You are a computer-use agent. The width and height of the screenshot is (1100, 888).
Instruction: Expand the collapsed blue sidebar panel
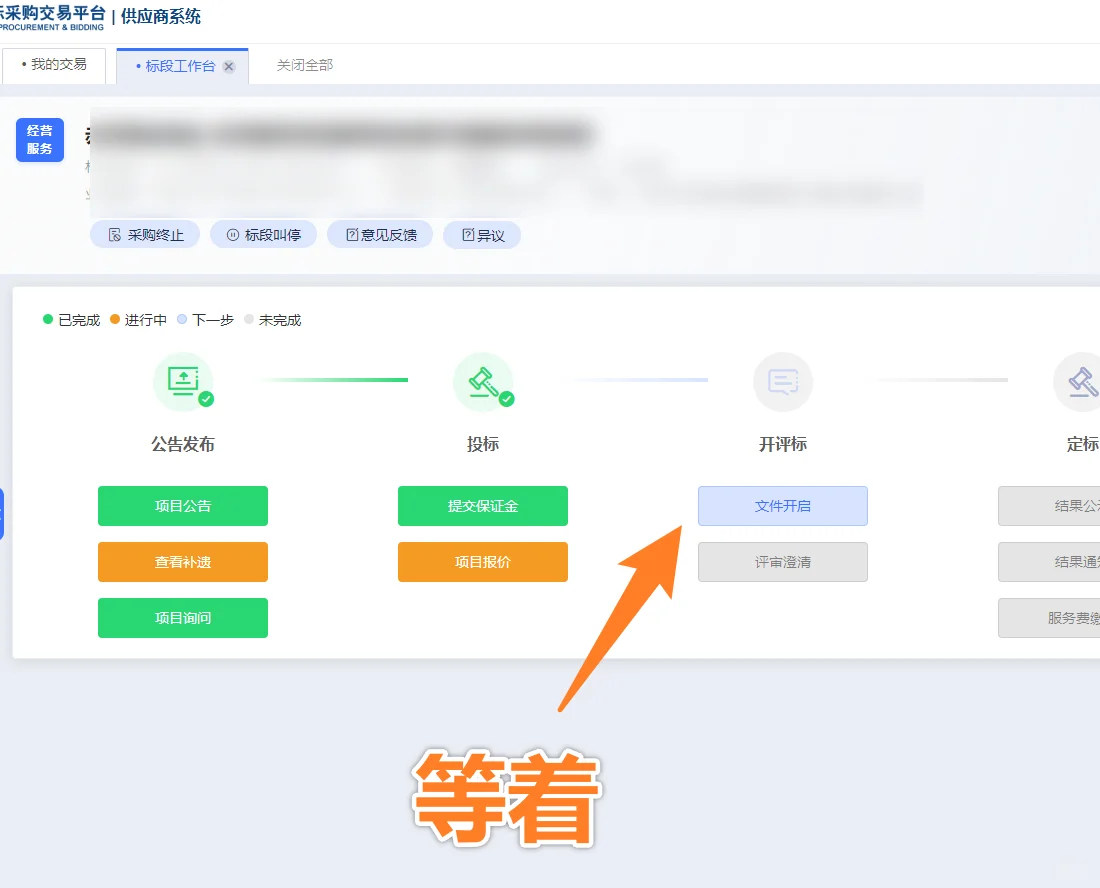(3, 510)
